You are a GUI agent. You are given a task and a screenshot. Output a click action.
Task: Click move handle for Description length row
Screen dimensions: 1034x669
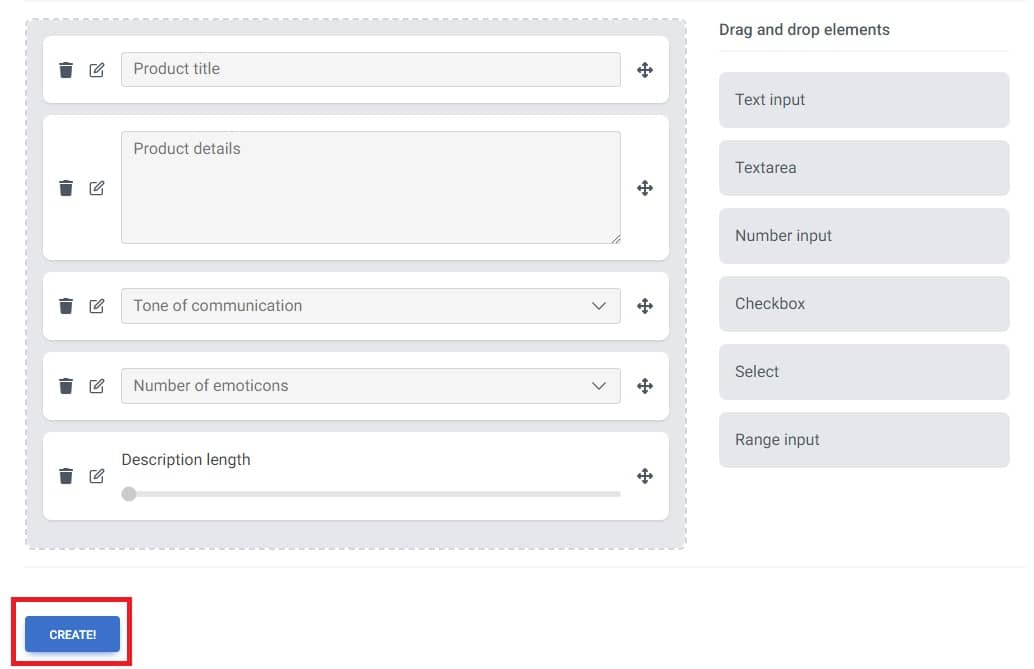tap(645, 476)
